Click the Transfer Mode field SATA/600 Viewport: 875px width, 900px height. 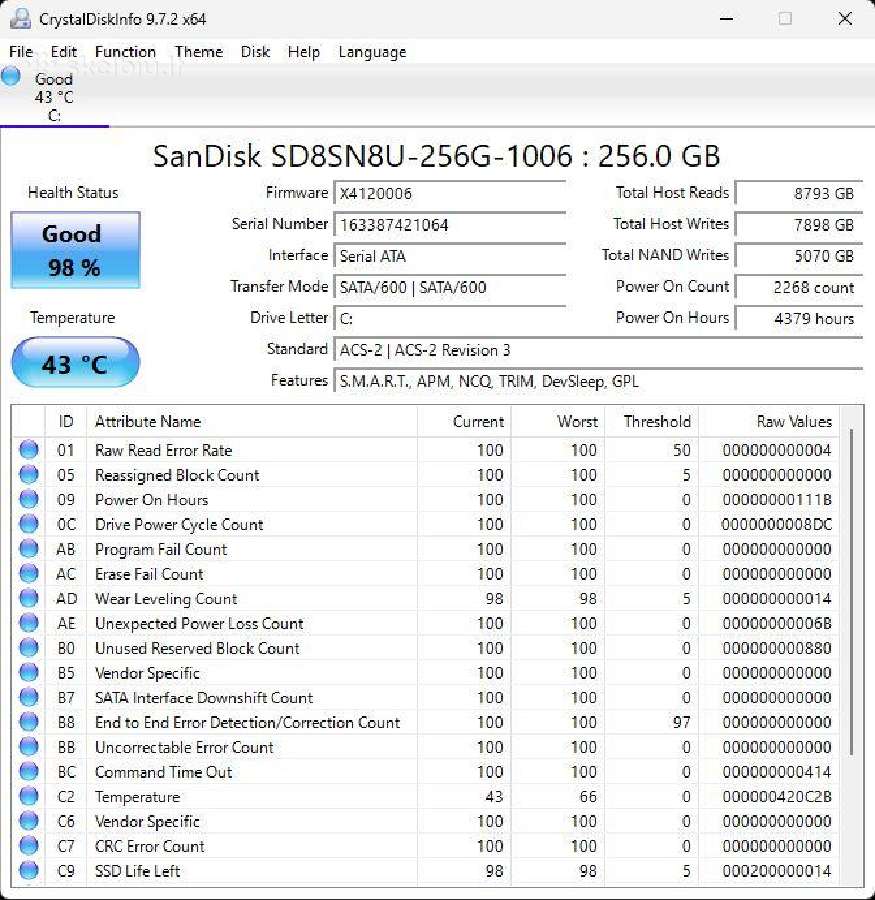click(450, 287)
